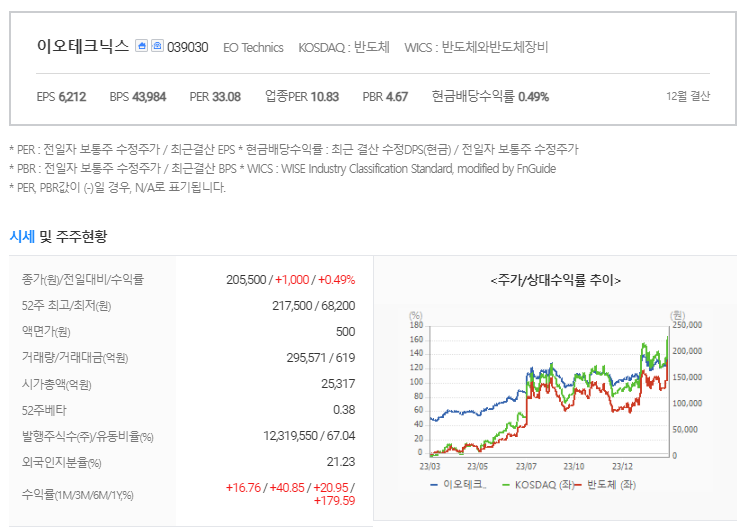The height and width of the screenshot is (529, 744).
Task: Select the 외국인지분율 value 21.23
Action: (x=341, y=462)
